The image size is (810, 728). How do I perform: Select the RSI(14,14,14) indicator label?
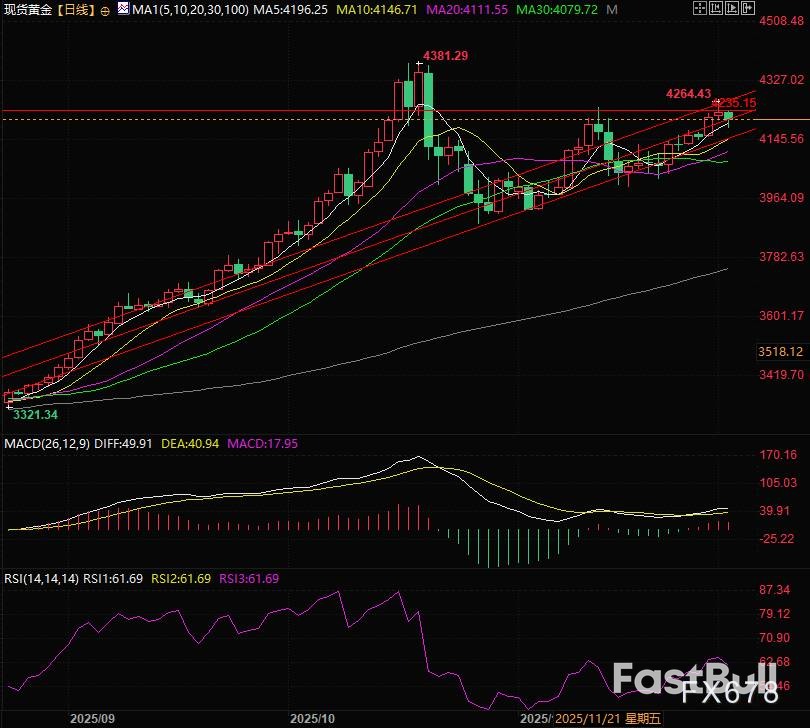(x=41, y=578)
